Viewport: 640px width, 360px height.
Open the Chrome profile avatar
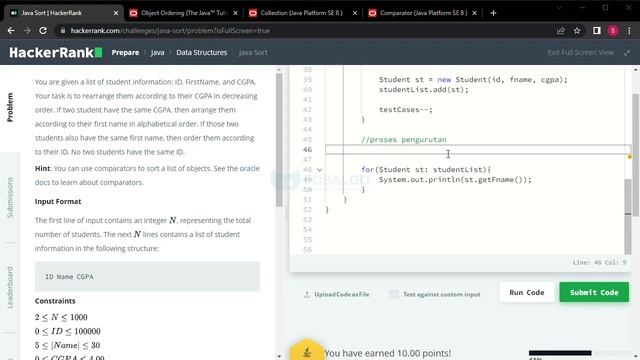[x=613, y=31]
